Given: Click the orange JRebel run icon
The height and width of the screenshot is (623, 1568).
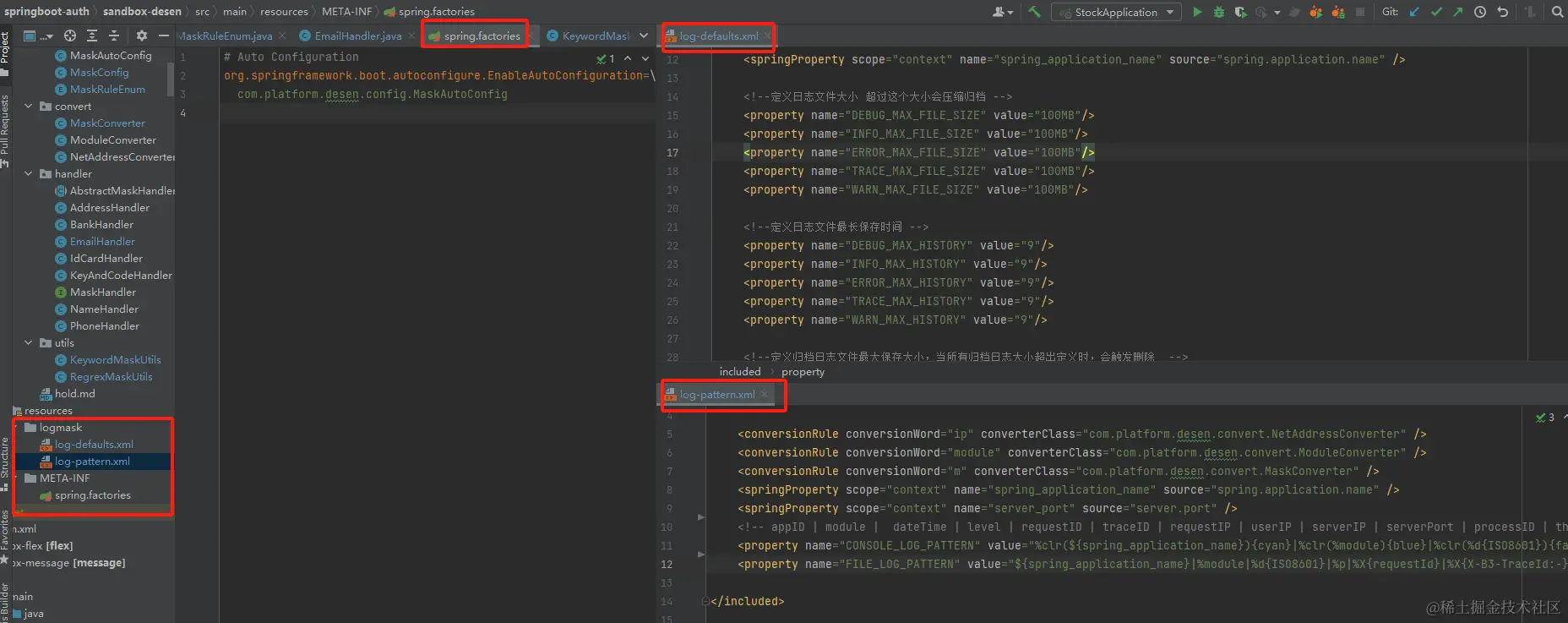Looking at the screenshot, I should click(x=1316, y=12).
